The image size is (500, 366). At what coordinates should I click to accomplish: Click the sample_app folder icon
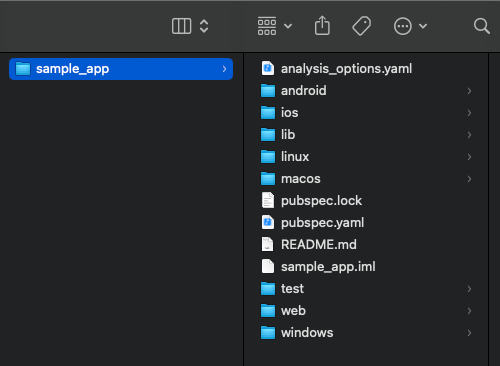[x=23, y=69]
